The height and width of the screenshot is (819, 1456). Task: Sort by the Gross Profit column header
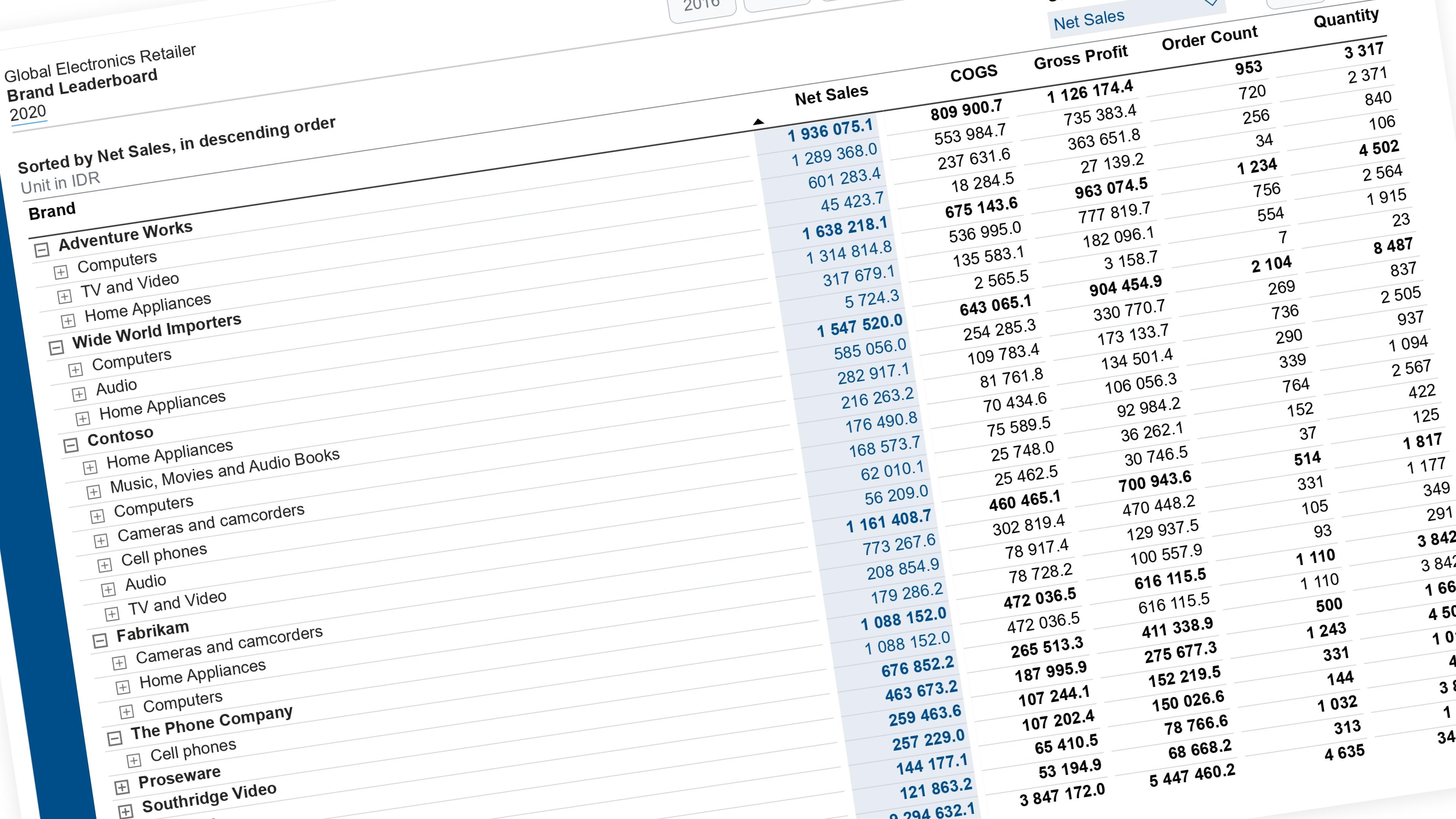(1080, 57)
